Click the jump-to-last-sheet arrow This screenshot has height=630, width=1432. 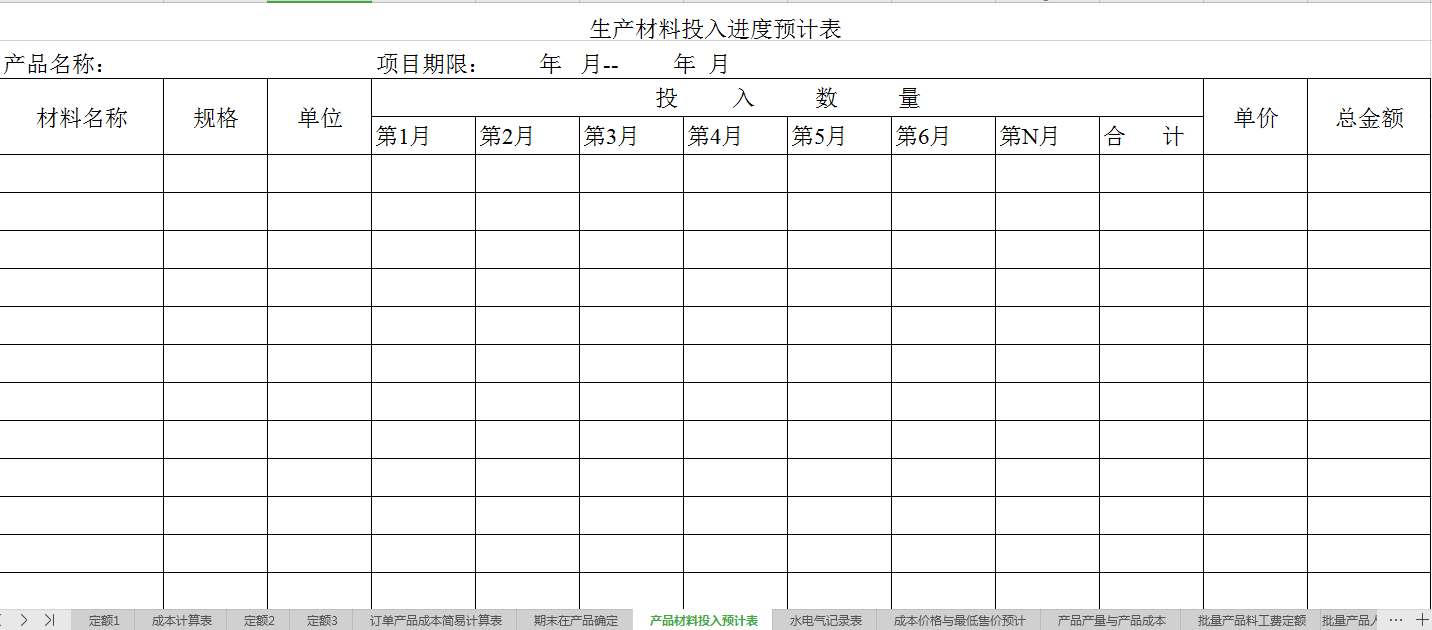(47, 619)
